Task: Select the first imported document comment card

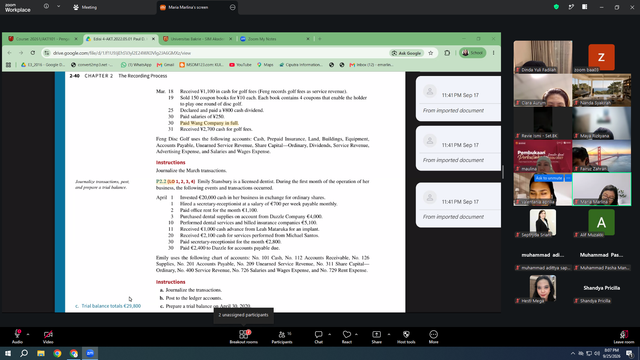Action: point(458,98)
